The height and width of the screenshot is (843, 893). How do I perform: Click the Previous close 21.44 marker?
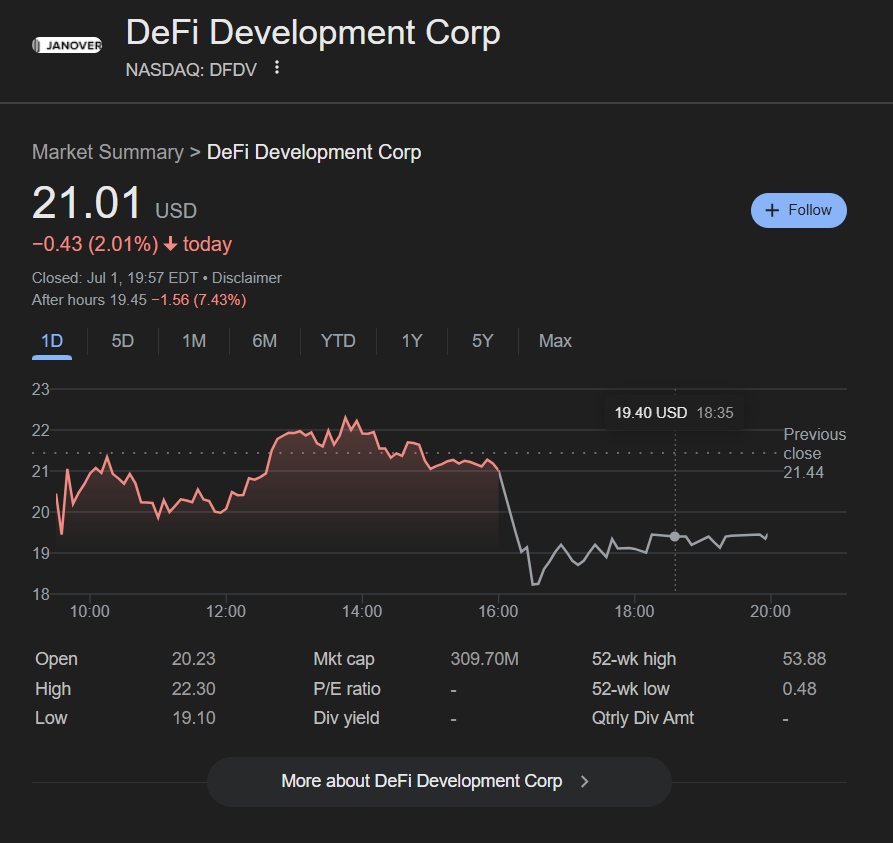[814, 453]
